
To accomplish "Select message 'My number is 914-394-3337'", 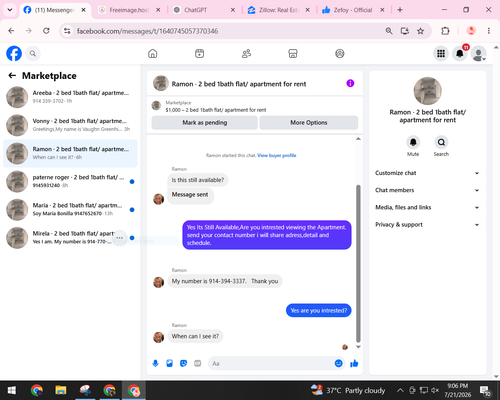I will (x=225, y=281).
